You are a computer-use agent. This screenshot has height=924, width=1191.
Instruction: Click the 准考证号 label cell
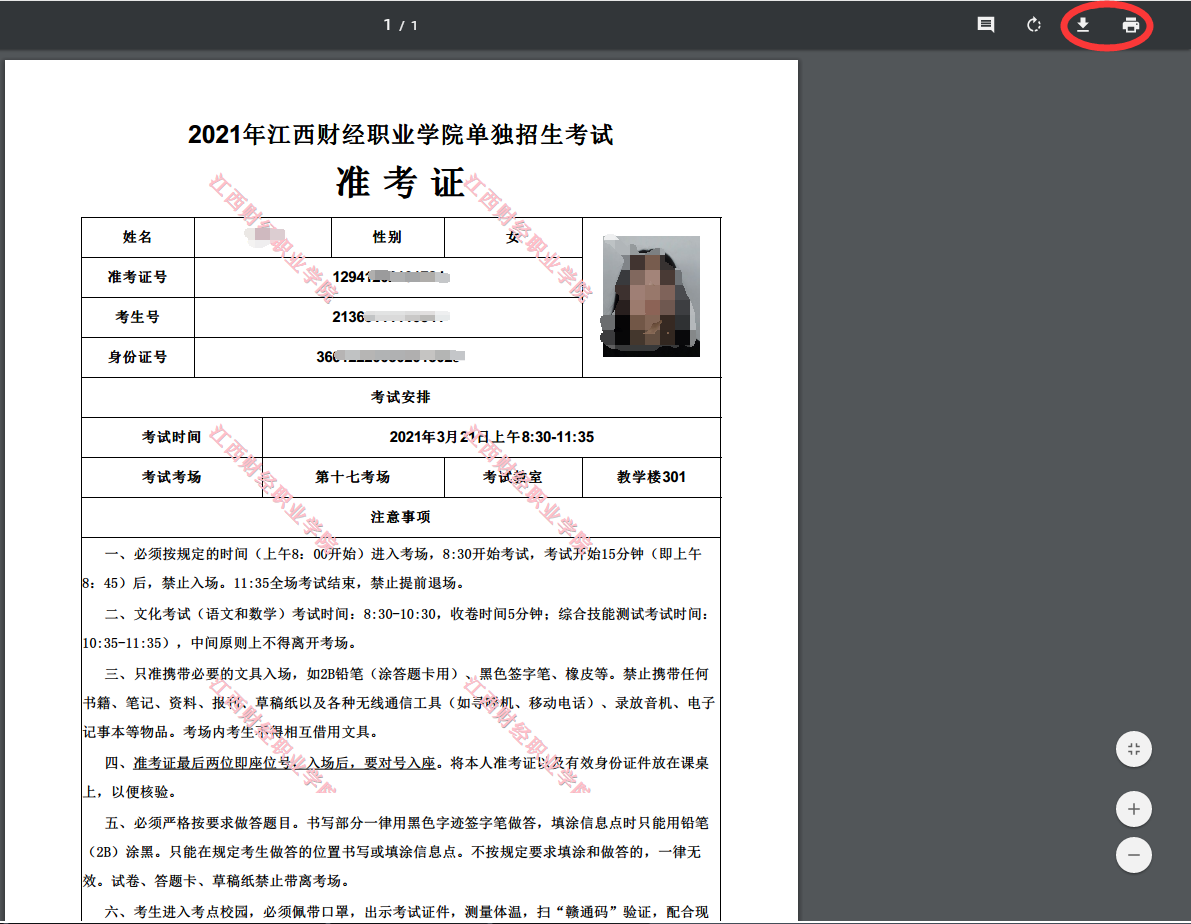click(x=138, y=277)
